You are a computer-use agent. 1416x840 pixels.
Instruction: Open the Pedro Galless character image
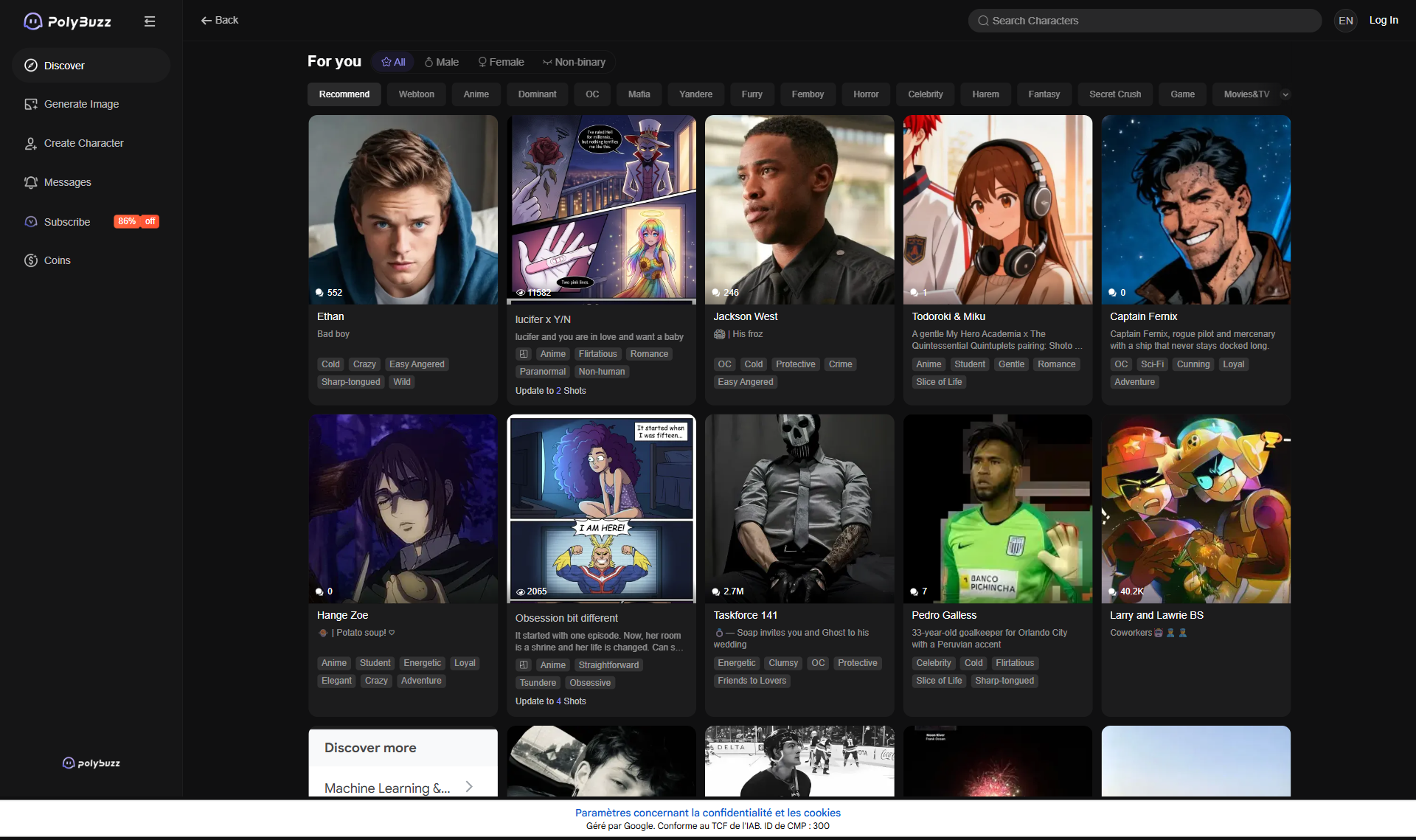tap(998, 509)
